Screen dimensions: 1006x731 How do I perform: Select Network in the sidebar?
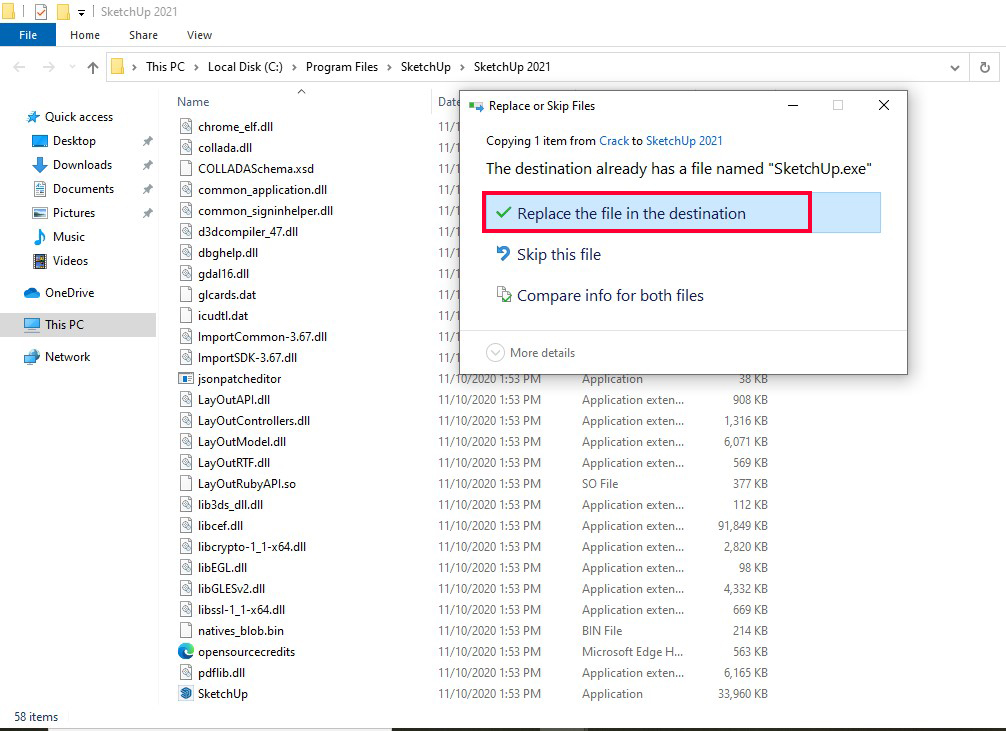point(67,357)
